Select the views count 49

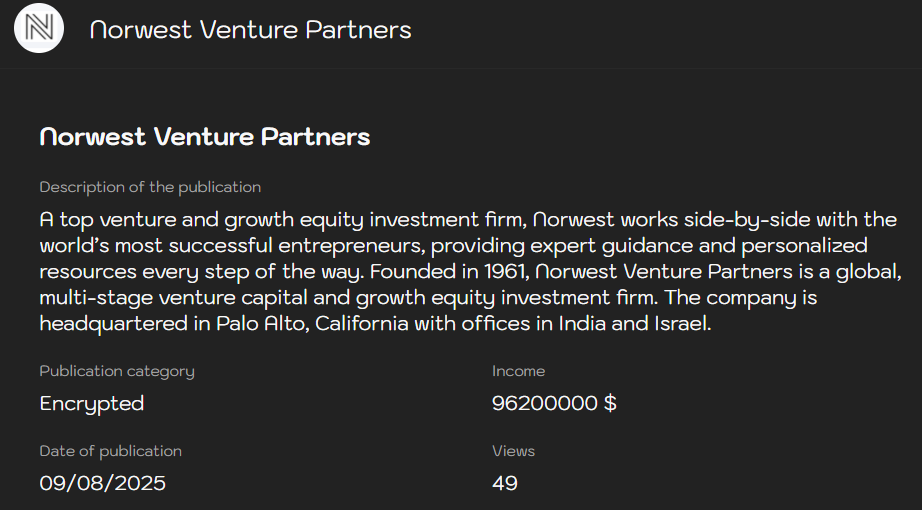[x=505, y=483]
